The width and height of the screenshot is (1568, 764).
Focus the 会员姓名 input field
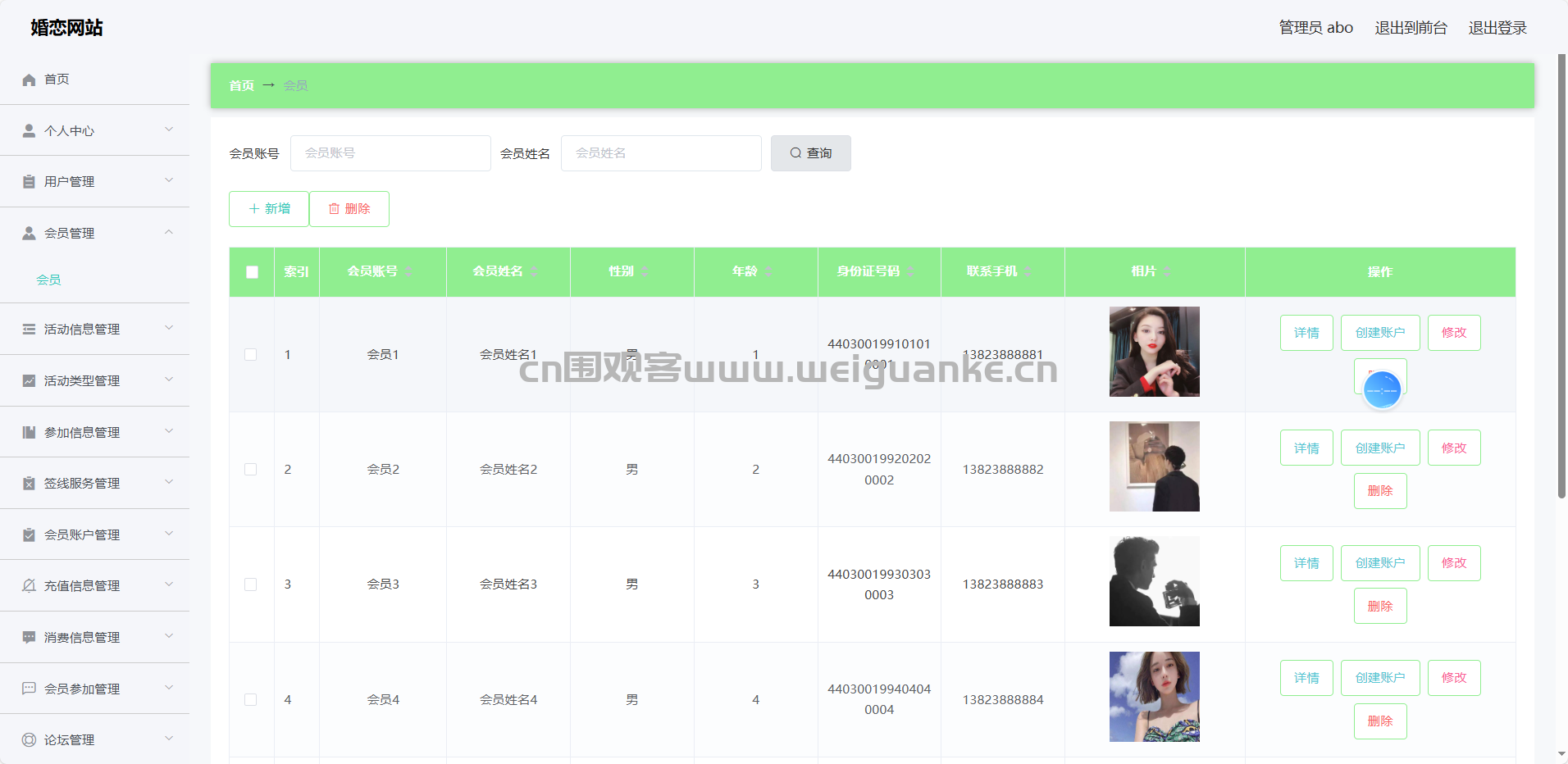661,153
